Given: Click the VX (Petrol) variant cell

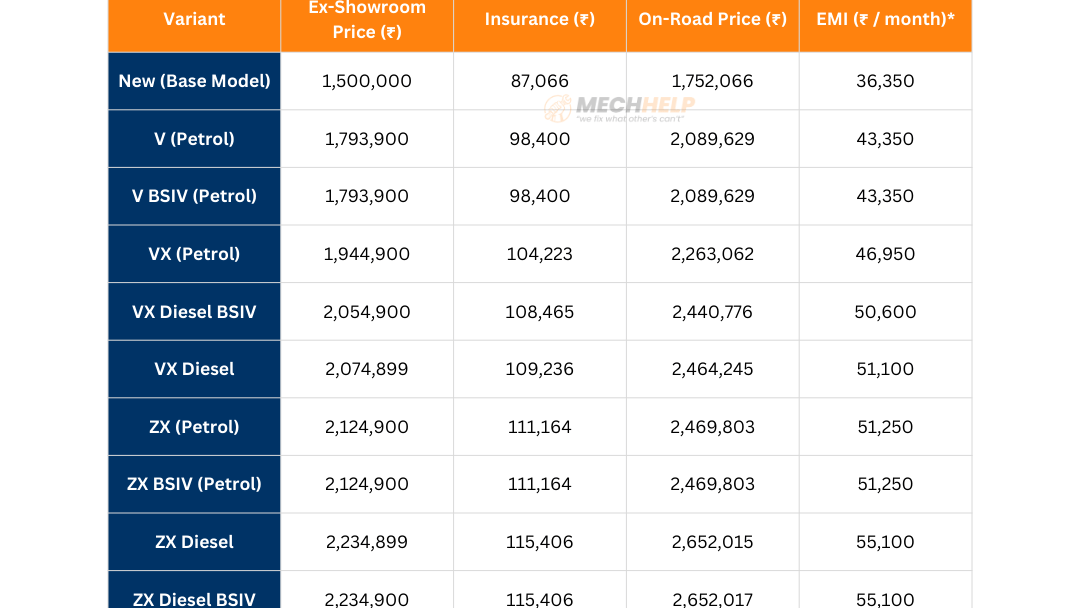Looking at the screenshot, I should pos(194,254).
